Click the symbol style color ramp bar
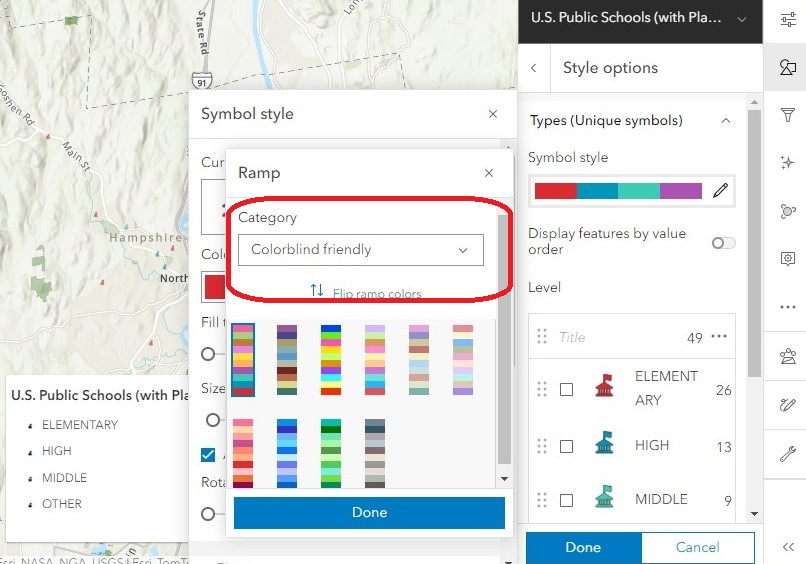The height and width of the screenshot is (564, 806). [x=618, y=191]
